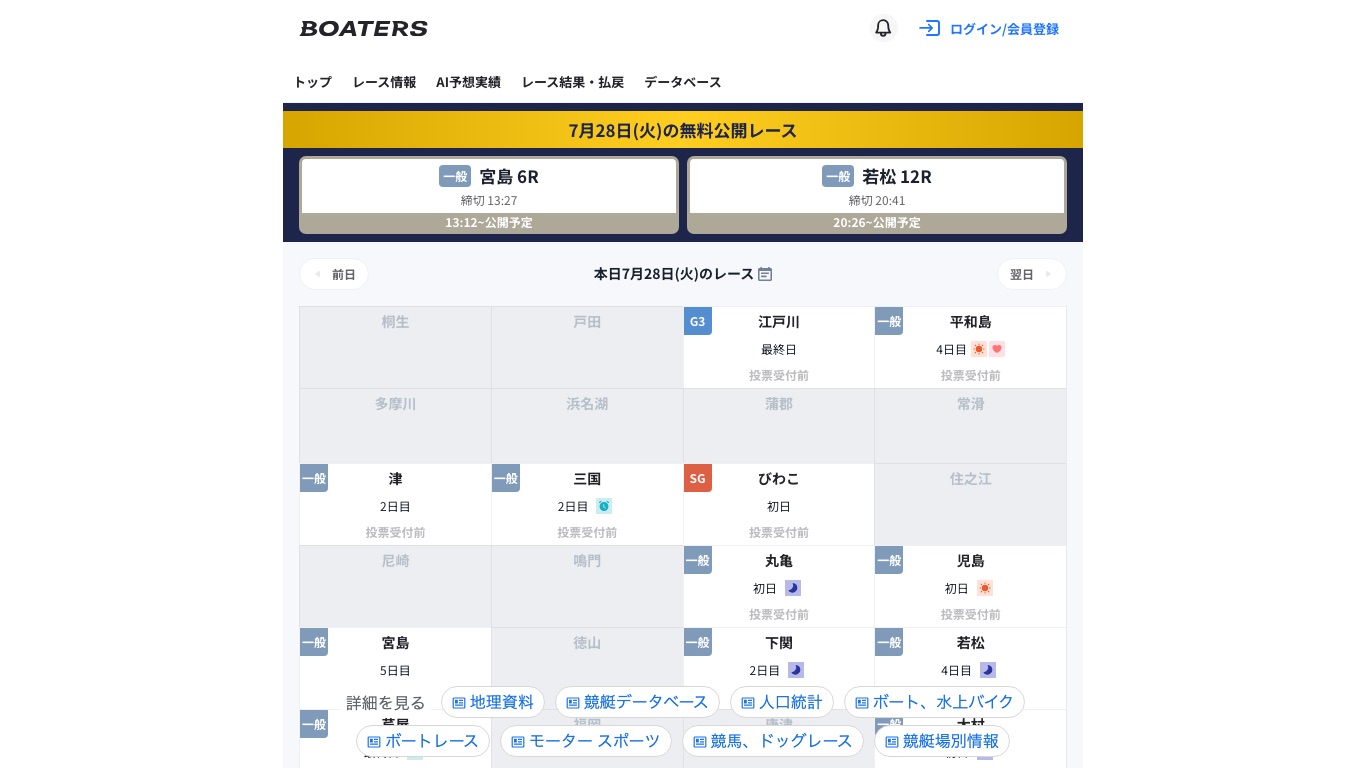This screenshot has width=1366, height=768.
Task: Click ボートレース suggestion chip
Action: (423, 741)
